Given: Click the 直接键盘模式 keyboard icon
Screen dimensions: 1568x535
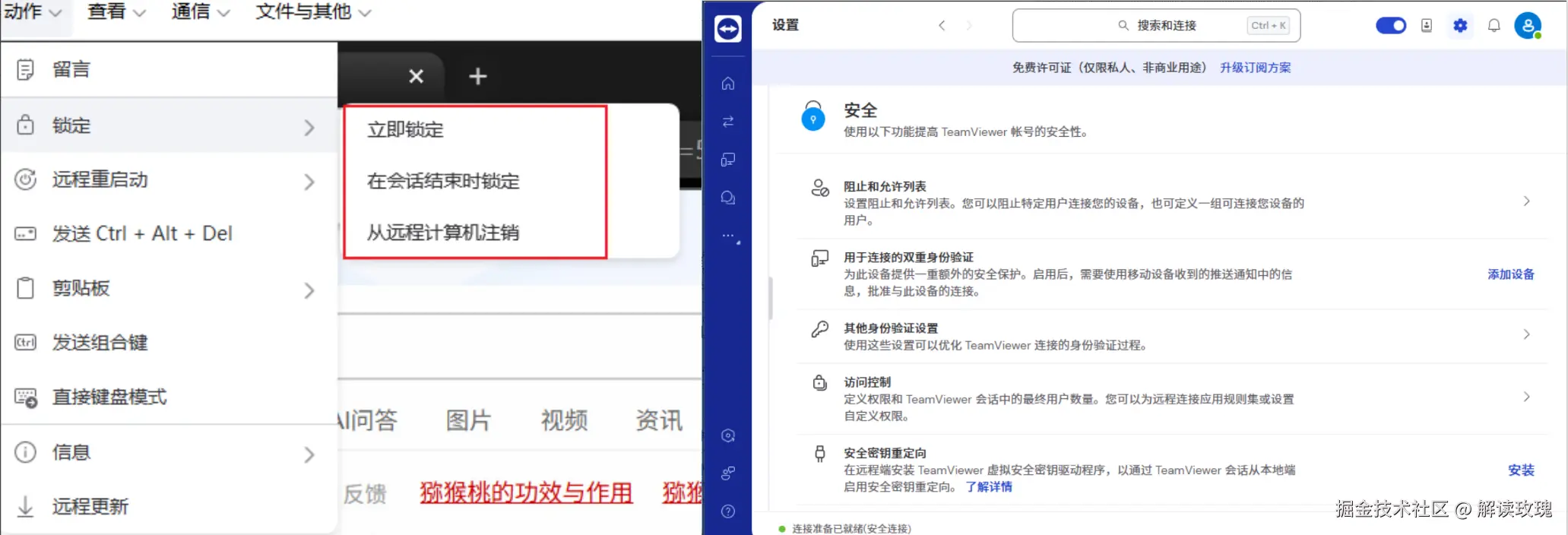Looking at the screenshot, I should (26, 397).
